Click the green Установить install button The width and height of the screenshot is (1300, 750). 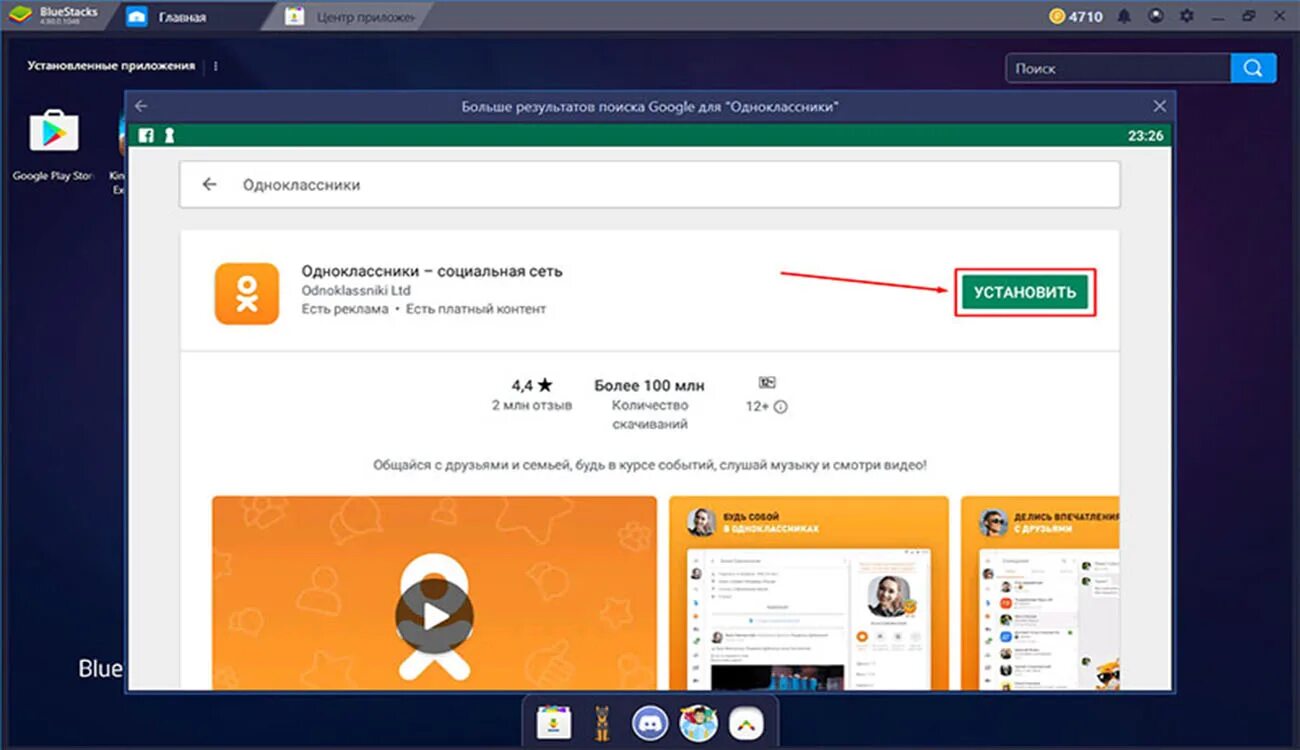click(x=1025, y=292)
